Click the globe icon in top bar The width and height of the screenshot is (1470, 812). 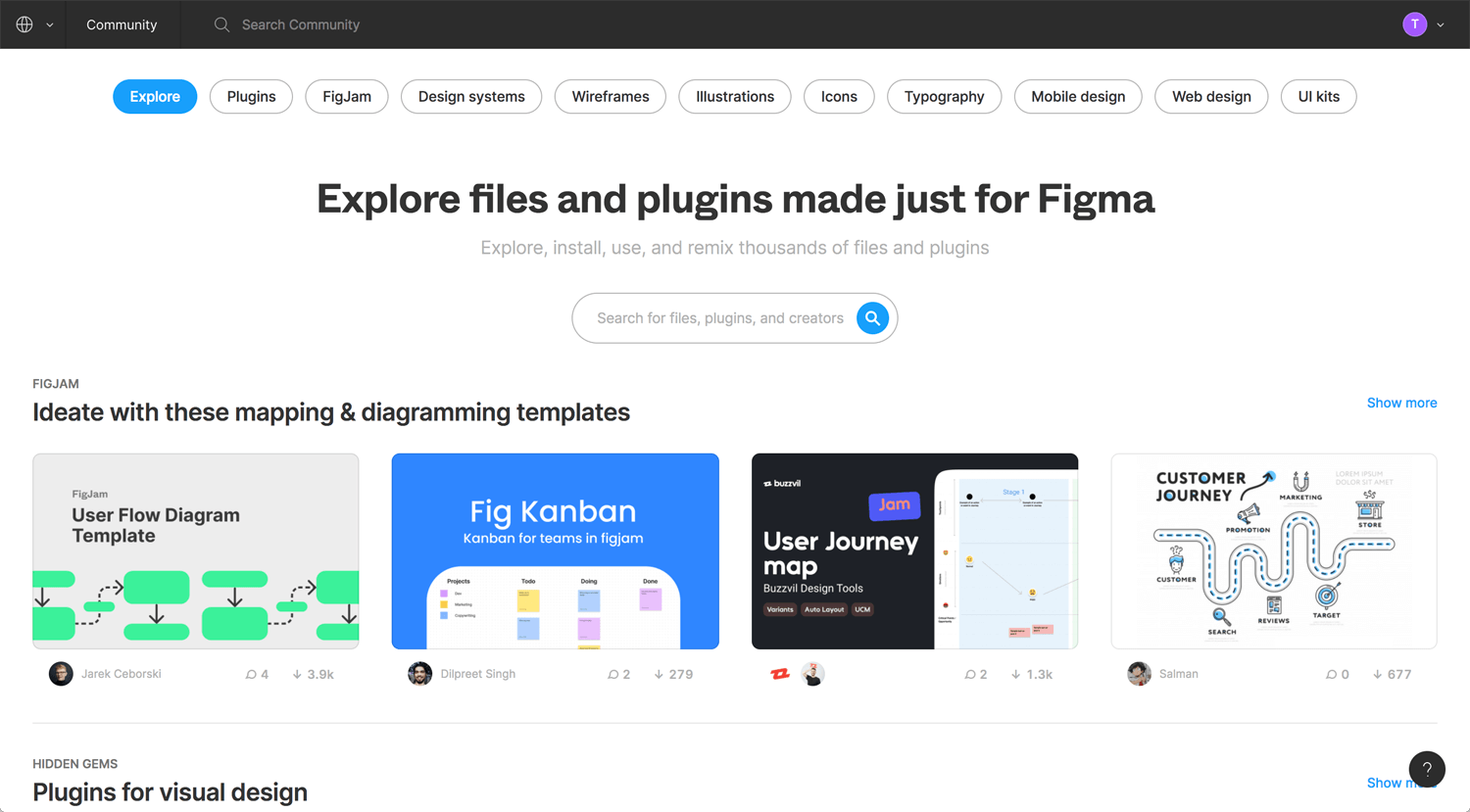pos(24,24)
